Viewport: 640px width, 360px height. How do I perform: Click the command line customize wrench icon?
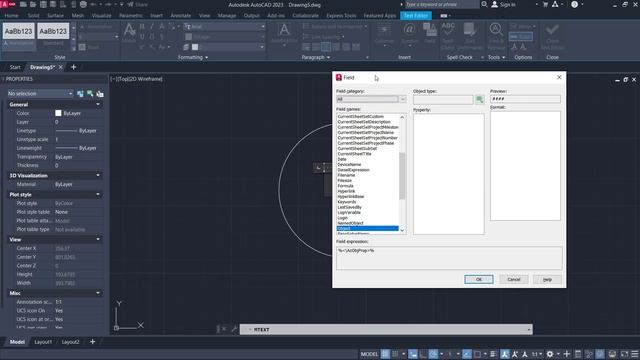(x=234, y=329)
